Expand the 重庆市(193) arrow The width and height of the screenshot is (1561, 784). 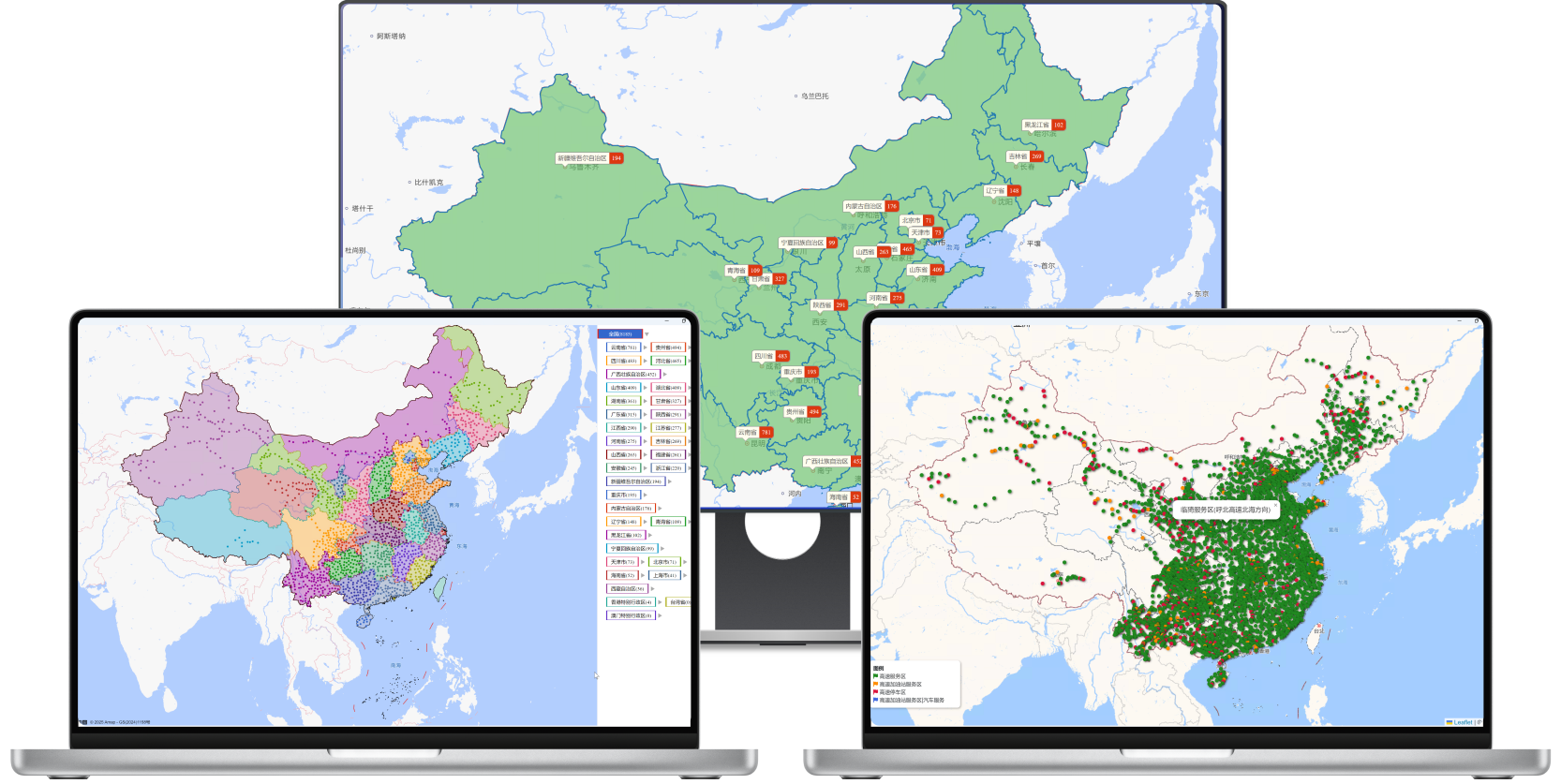[645, 496]
